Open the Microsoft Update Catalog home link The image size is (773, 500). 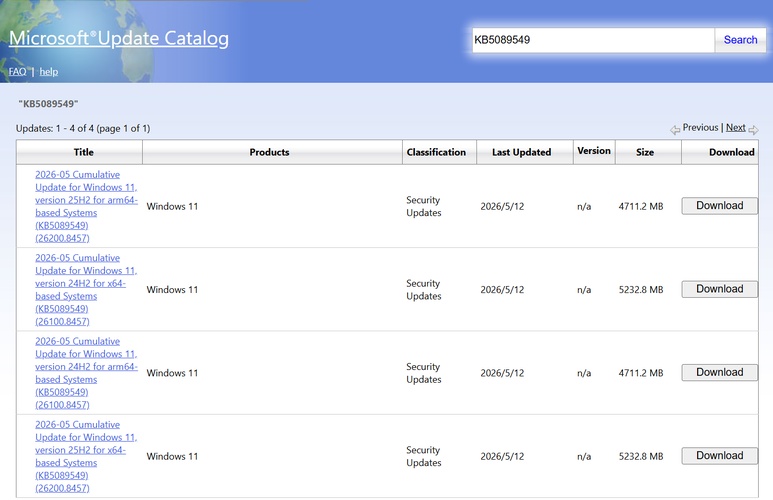click(x=119, y=38)
